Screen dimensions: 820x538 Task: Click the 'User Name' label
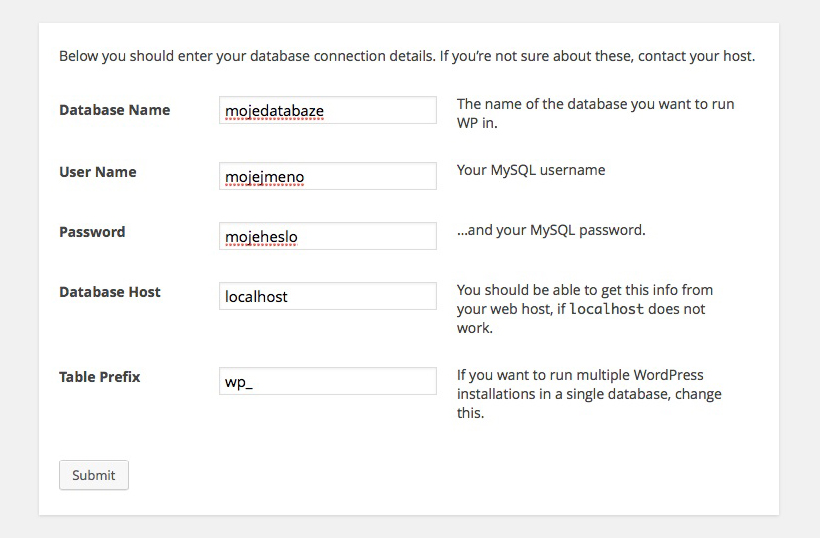point(98,172)
